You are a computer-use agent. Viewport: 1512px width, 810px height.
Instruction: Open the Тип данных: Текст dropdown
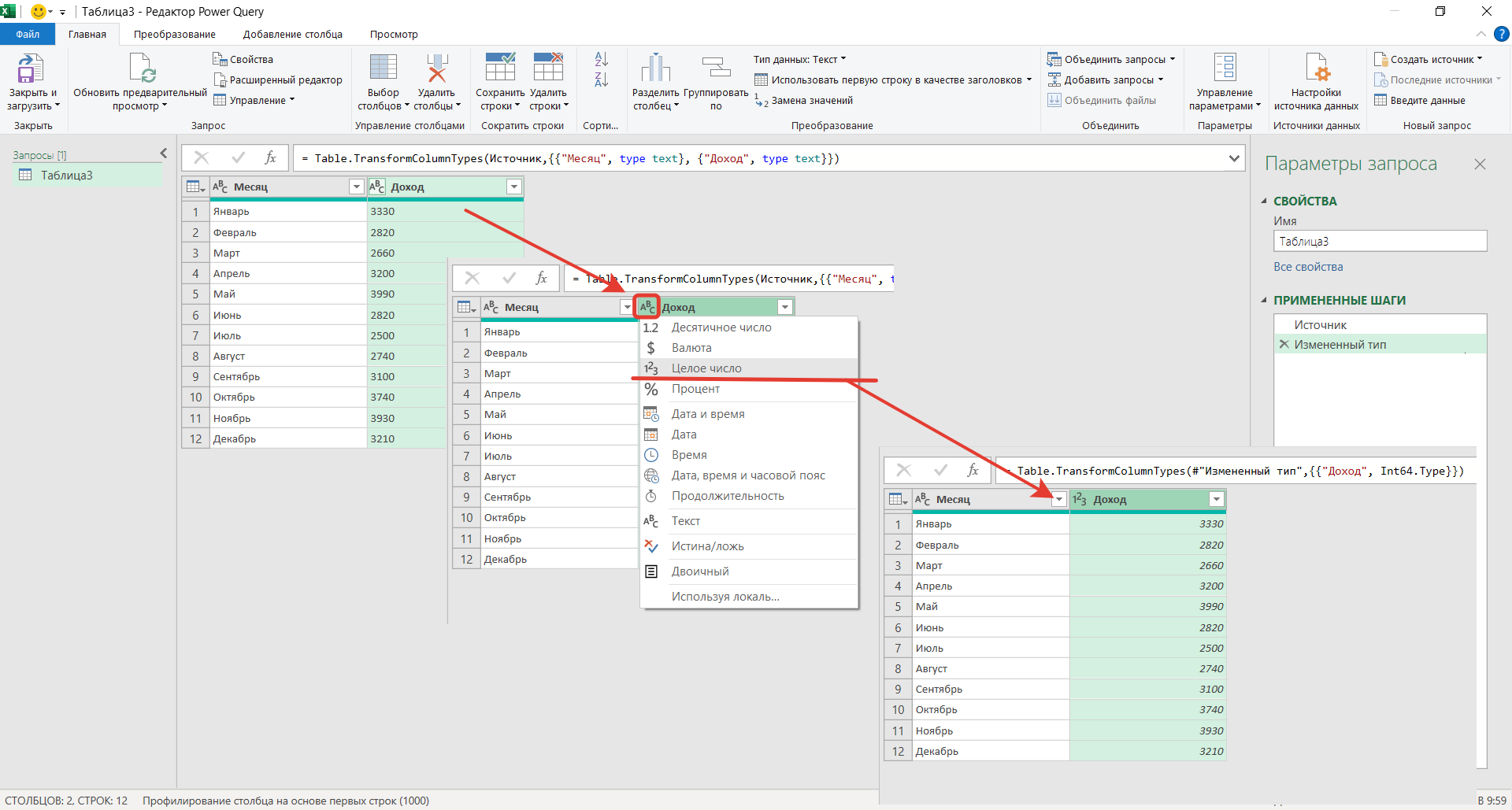[799, 60]
